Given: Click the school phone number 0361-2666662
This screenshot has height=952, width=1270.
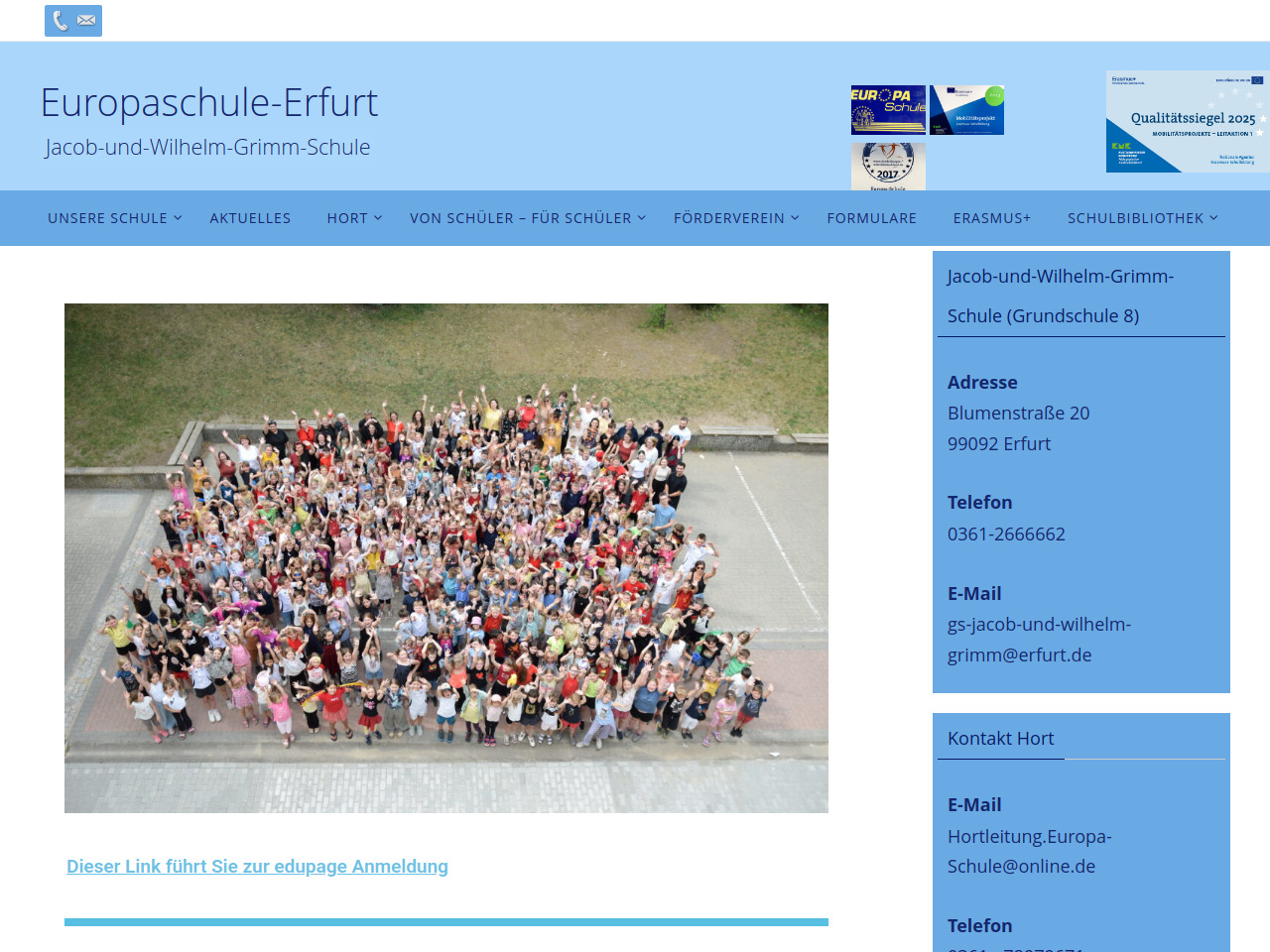Looking at the screenshot, I should (1006, 534).
